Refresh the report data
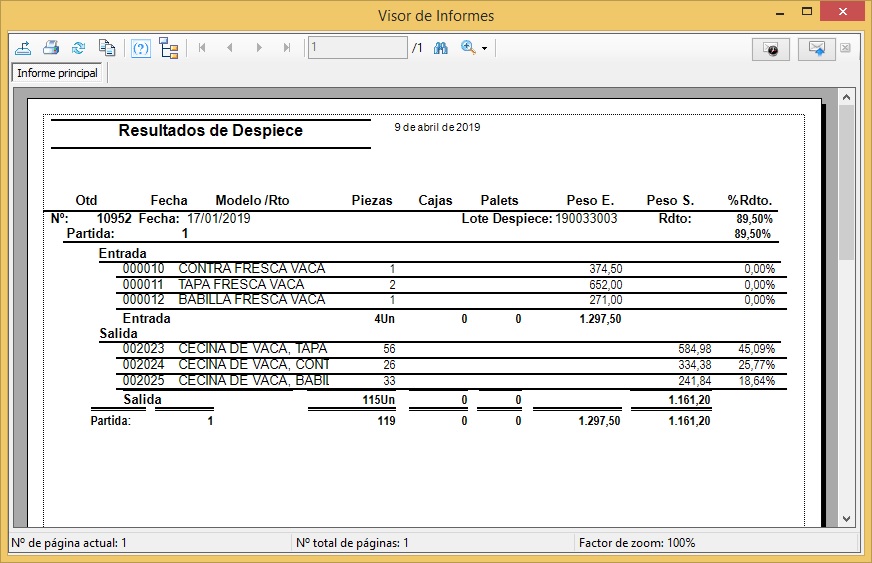Screen dimensions: 872x563 [x=79, y=48]
